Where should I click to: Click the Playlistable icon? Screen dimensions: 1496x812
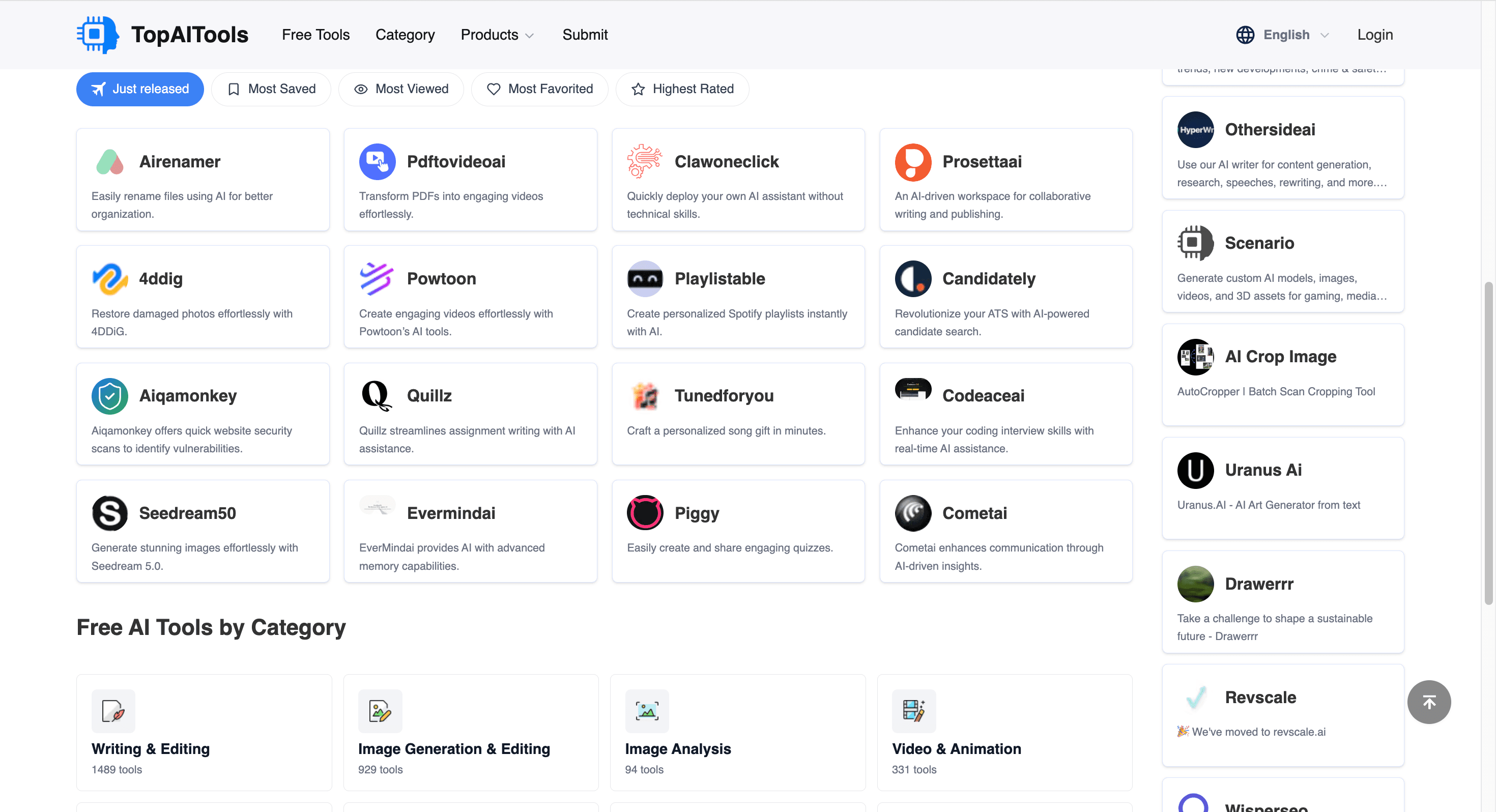pos(645,279)
